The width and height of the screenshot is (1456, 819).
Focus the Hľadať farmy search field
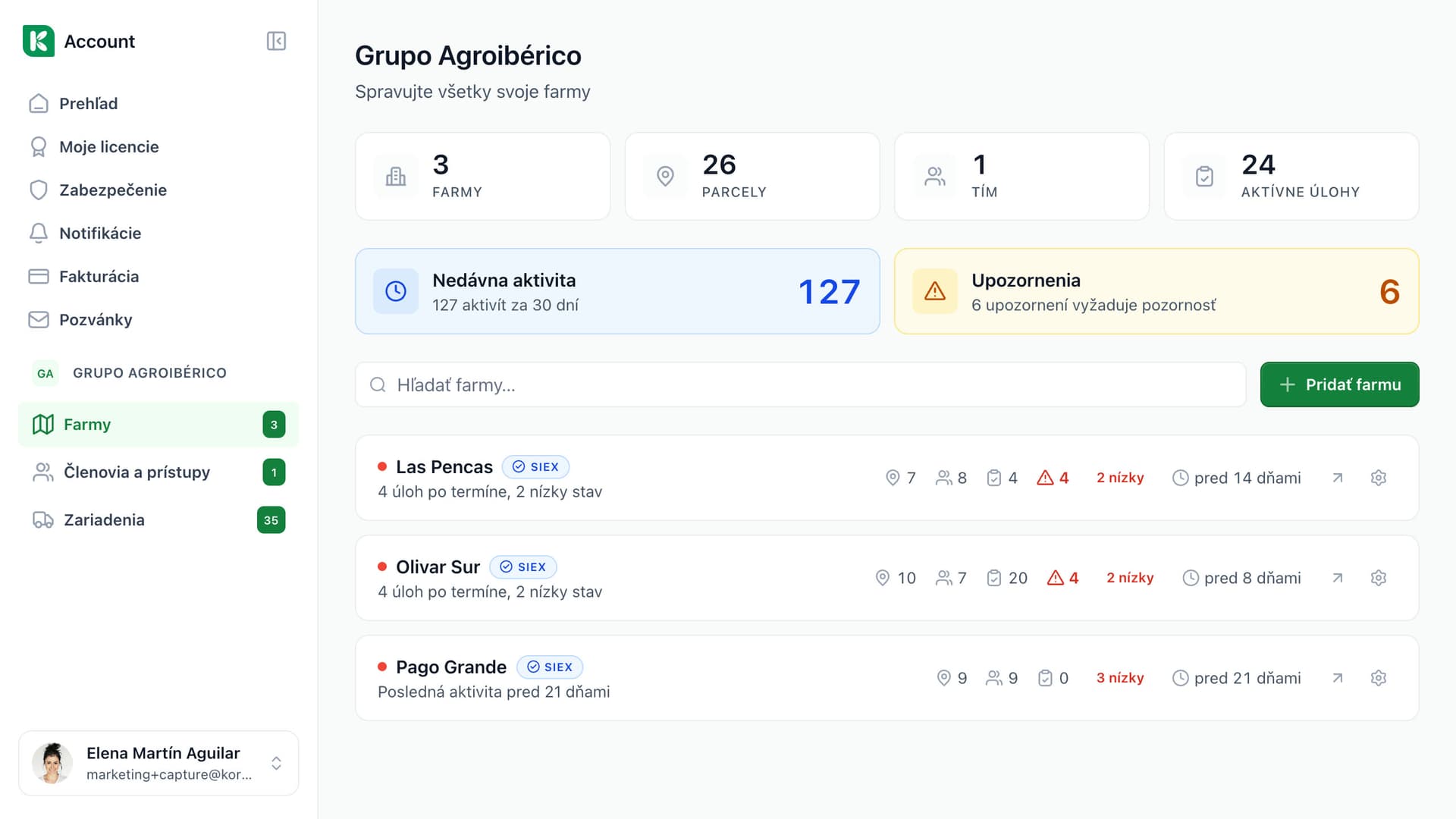[x=801, y=384]
